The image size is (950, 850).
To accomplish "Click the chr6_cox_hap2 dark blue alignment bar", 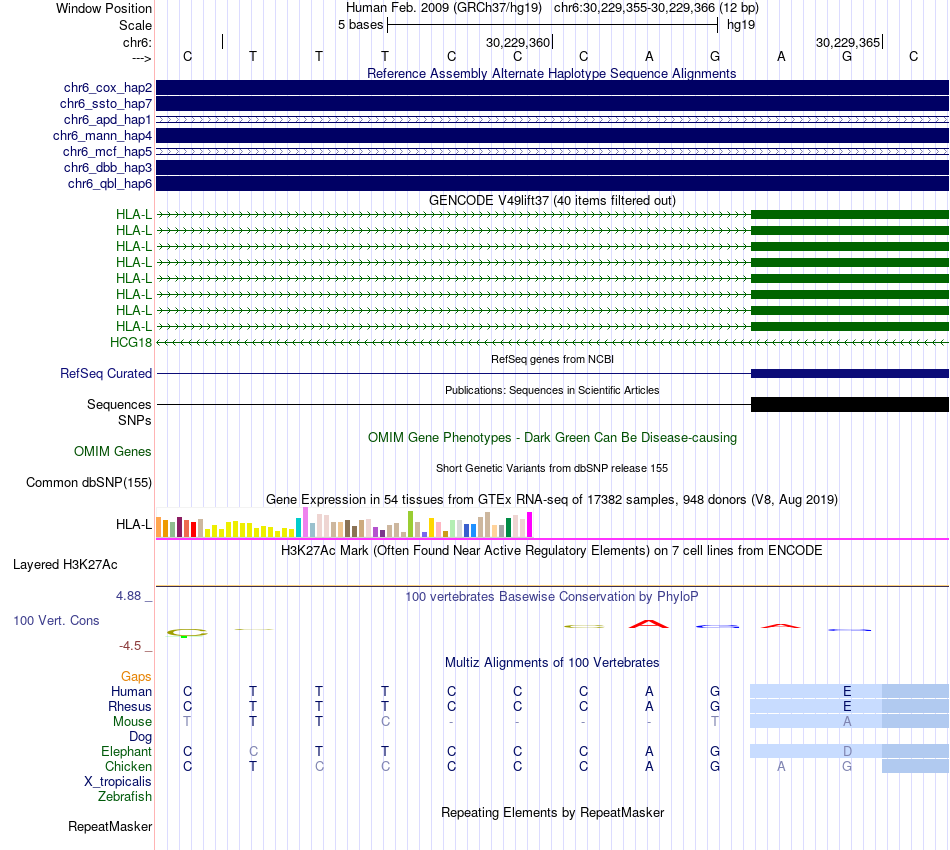I will [x=553, y=88].
